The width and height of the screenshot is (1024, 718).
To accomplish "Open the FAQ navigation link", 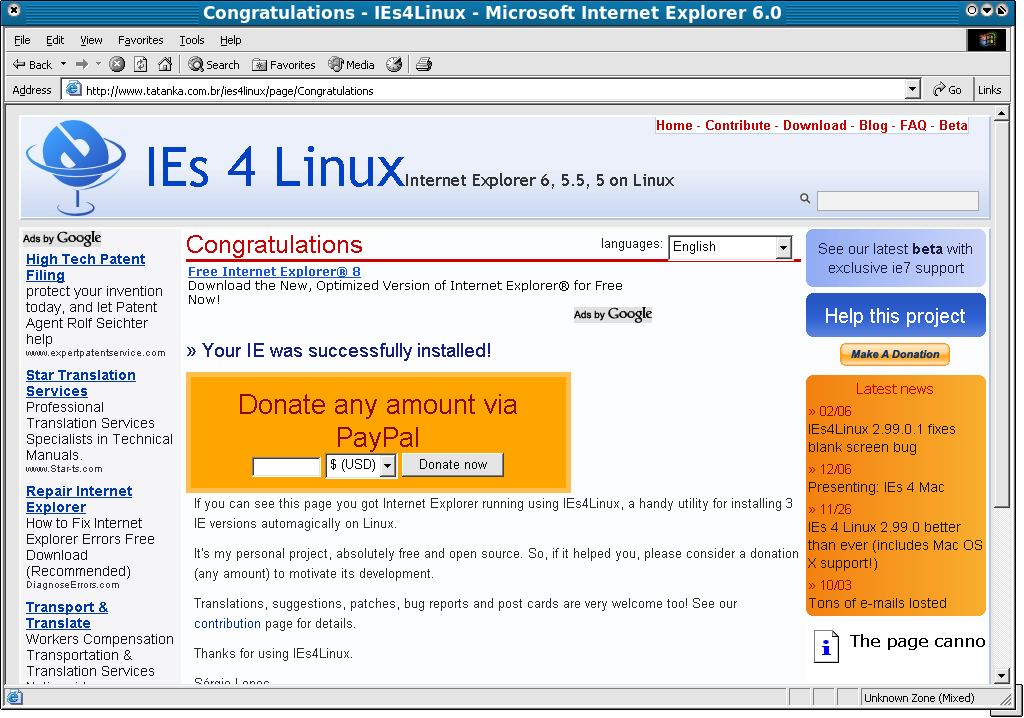I will (913, 125).
